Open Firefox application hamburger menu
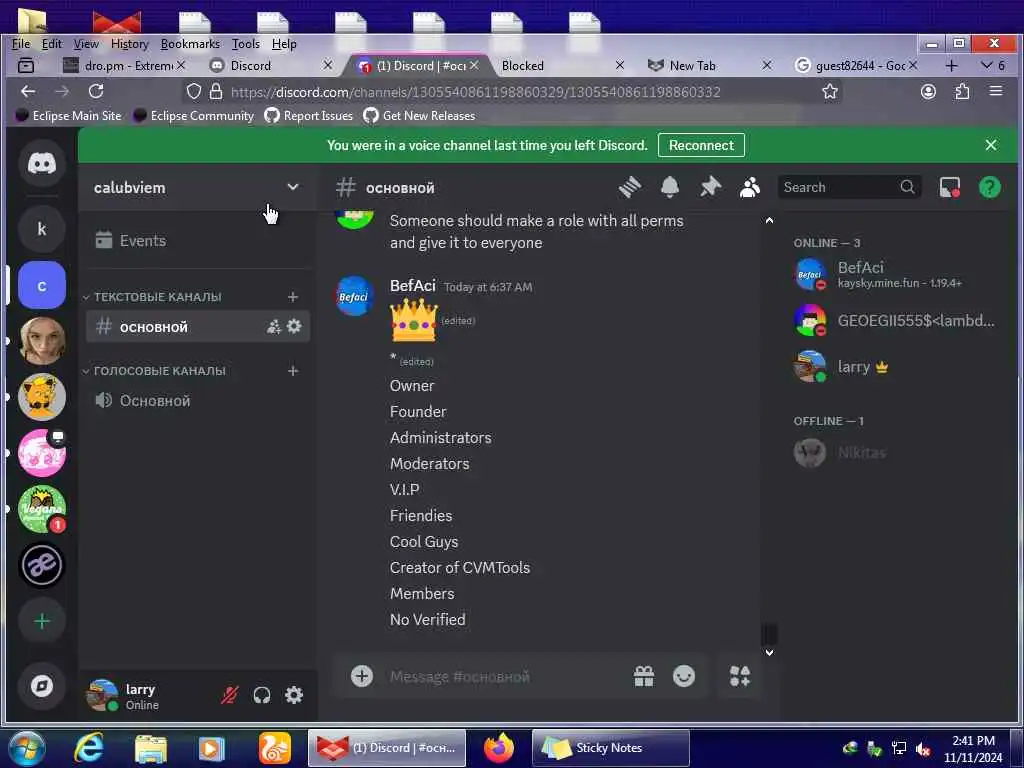The image size is (1024, 768). click(996, 91)
